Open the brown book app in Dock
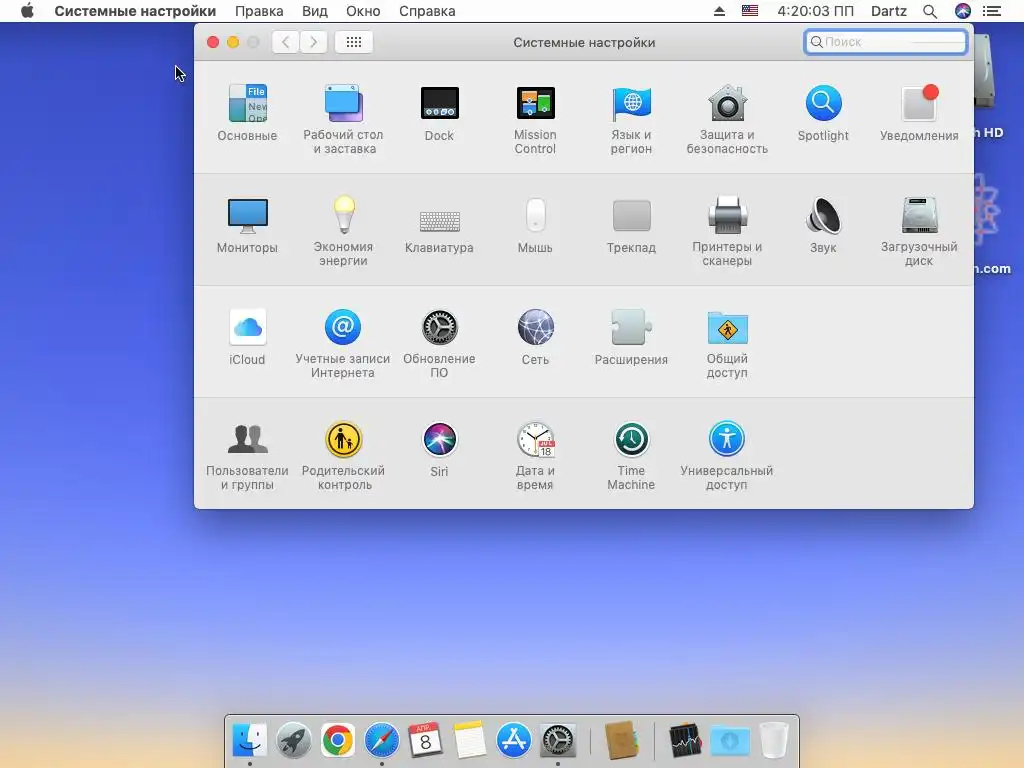 pyautogui.click(x=621, y=741)
